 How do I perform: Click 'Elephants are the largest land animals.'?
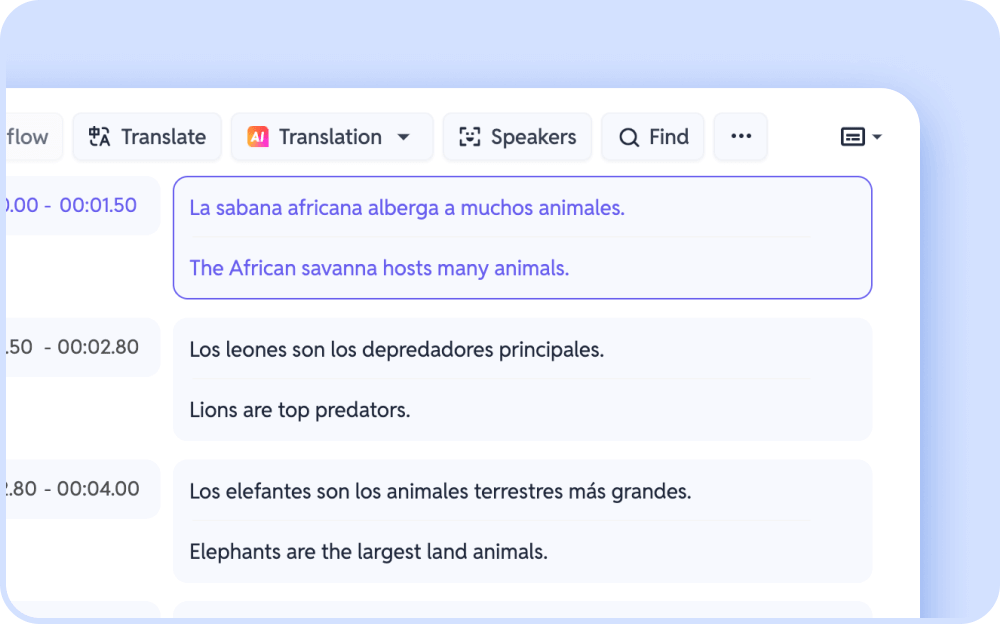pyautogui.click(x=368, y=551)
